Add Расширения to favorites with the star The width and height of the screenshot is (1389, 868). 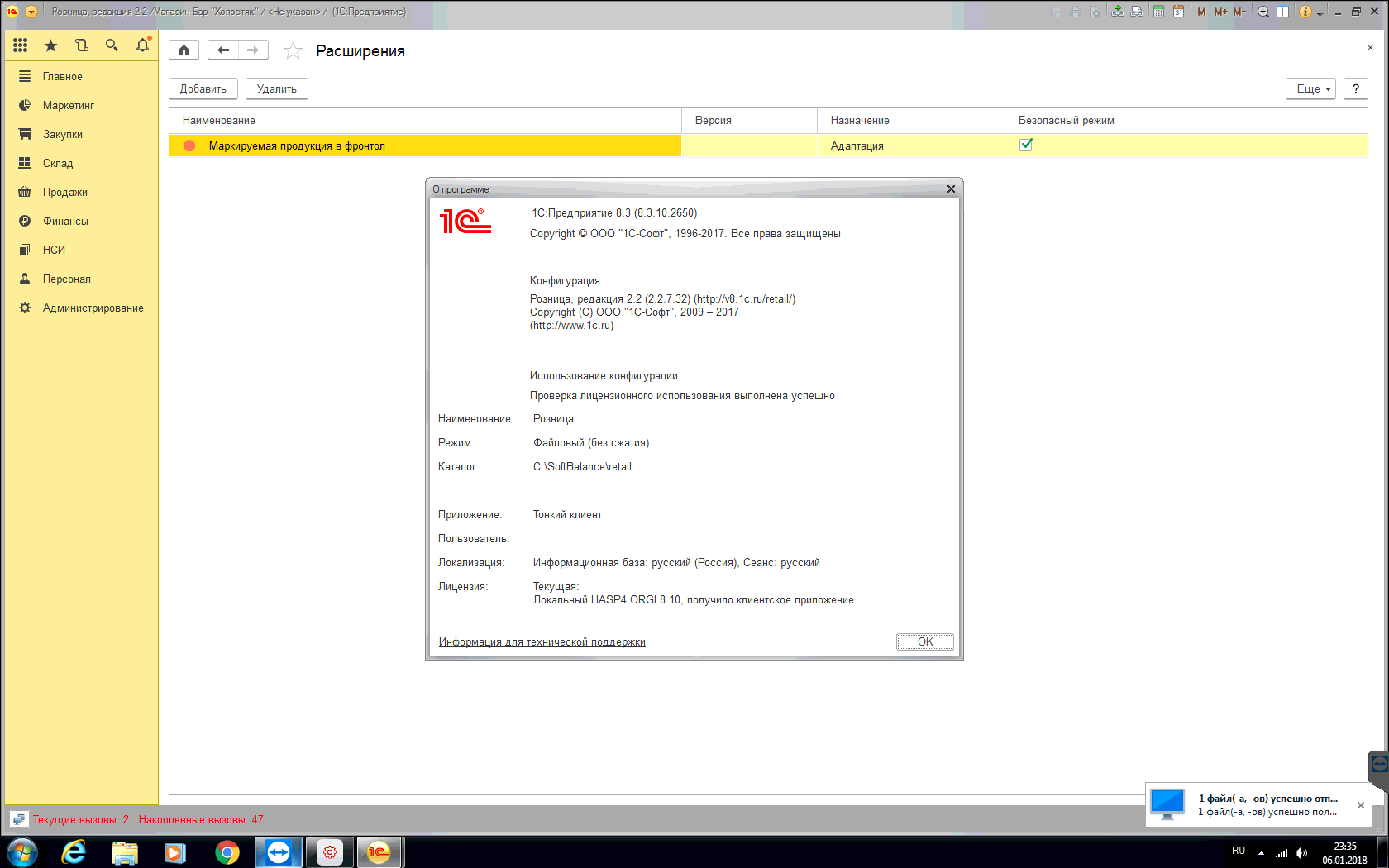[293, 51]
